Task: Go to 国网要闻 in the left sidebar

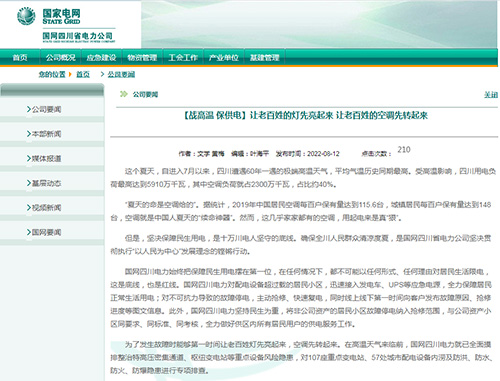Action: [46, 232]
